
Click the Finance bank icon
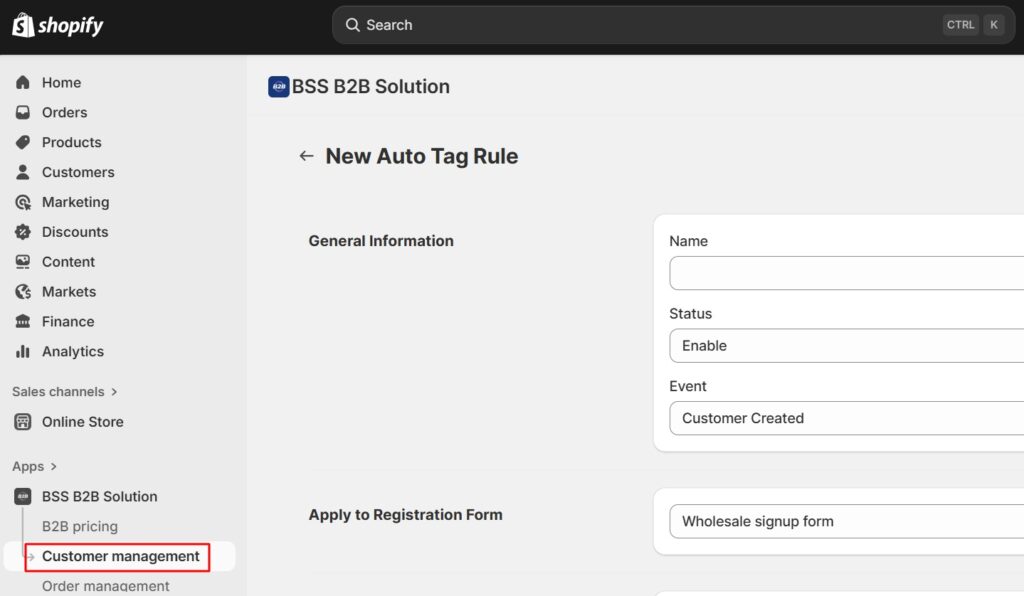[23, 321]
